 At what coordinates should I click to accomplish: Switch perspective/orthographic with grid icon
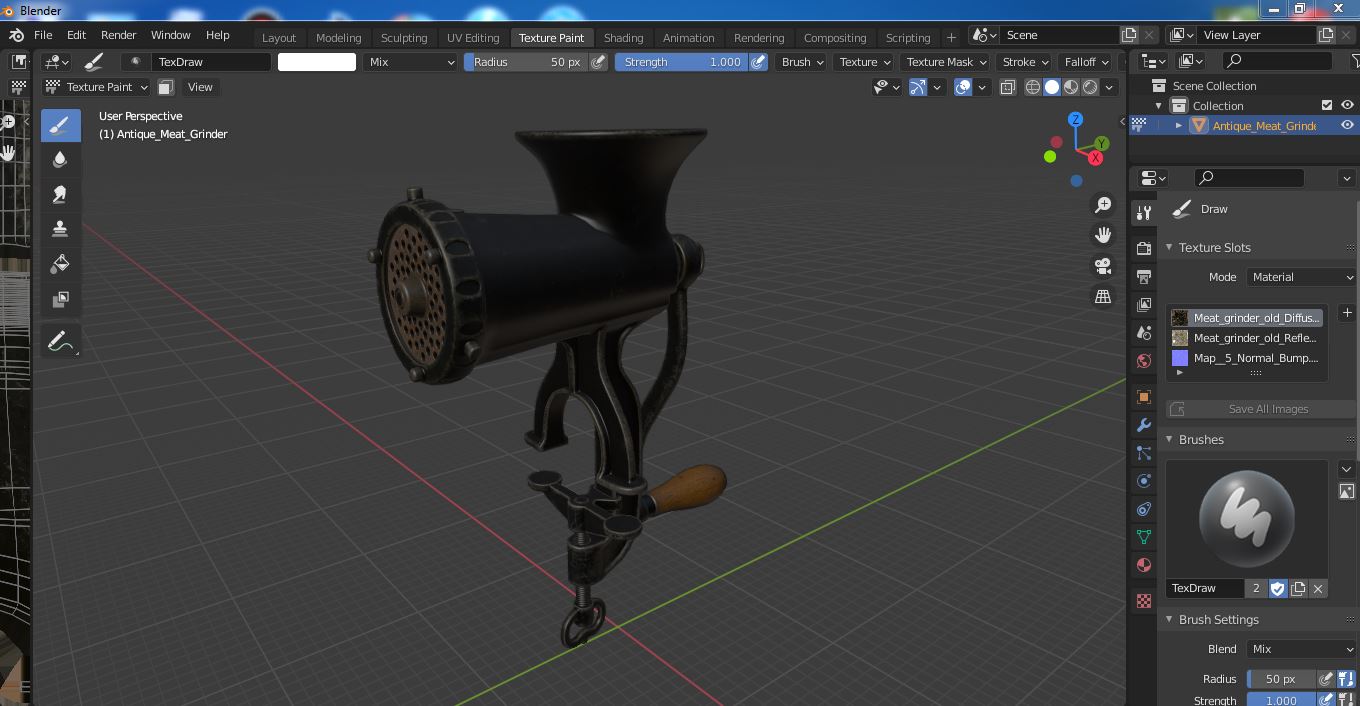click(1103, 297)
